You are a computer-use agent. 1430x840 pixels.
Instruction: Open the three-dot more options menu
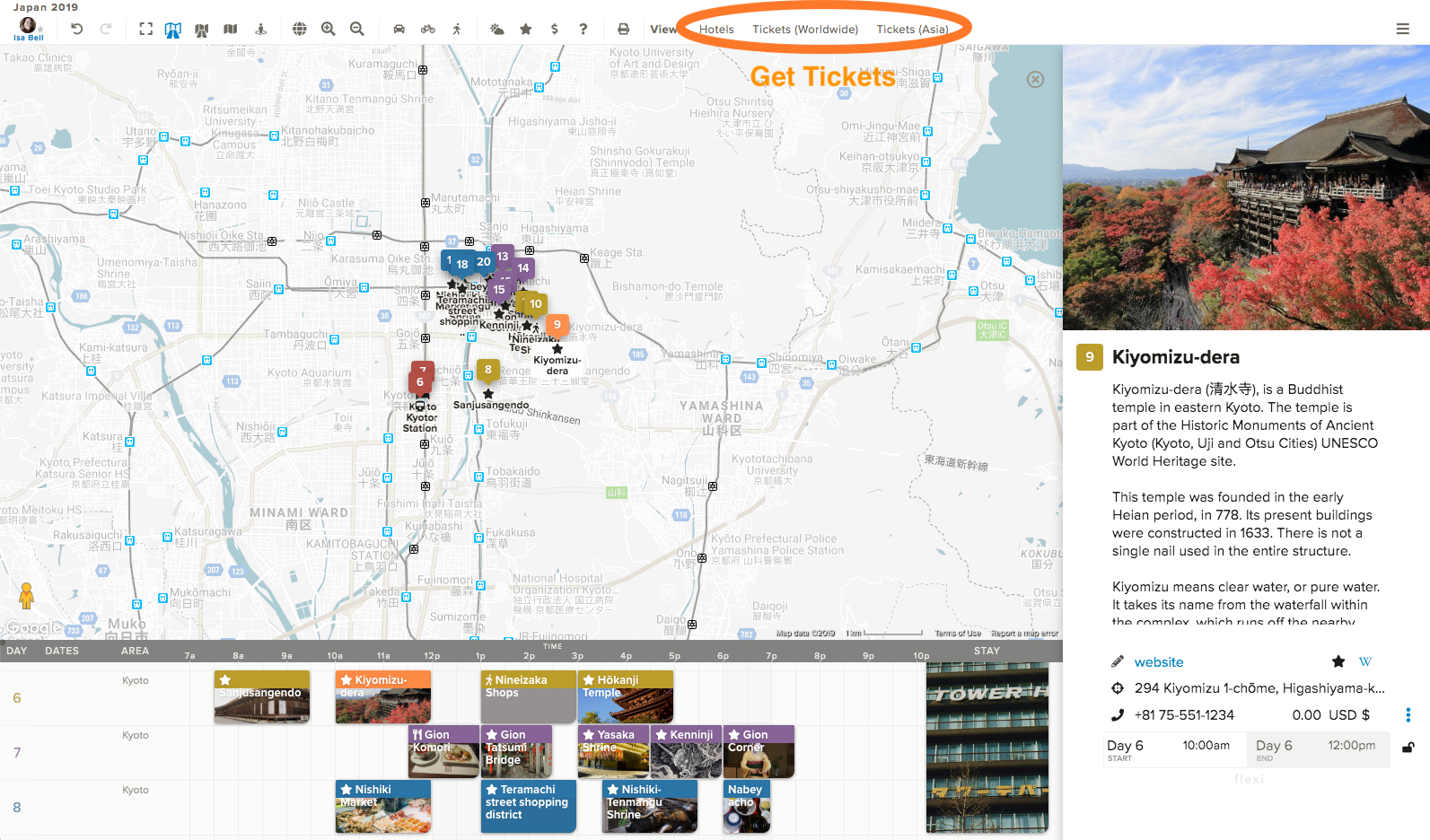click(1408, 715)
